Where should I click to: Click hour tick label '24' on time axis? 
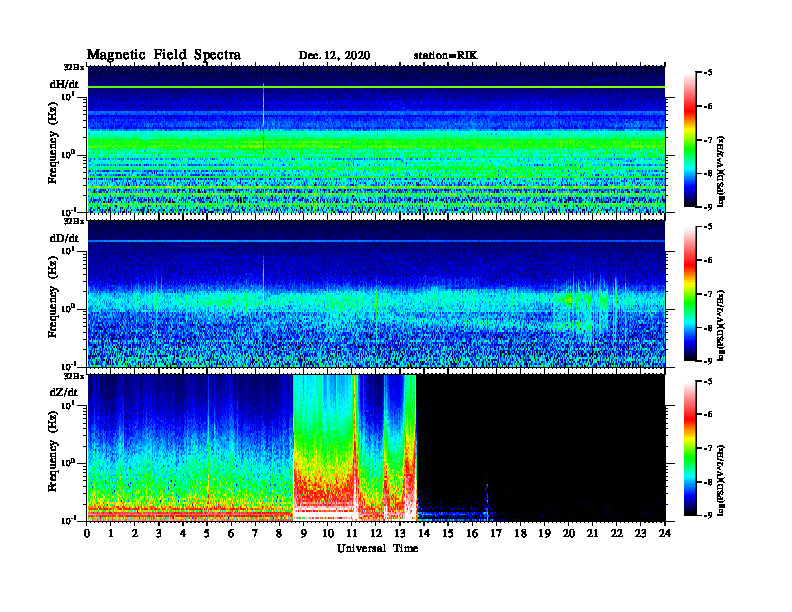pos(665,533)
